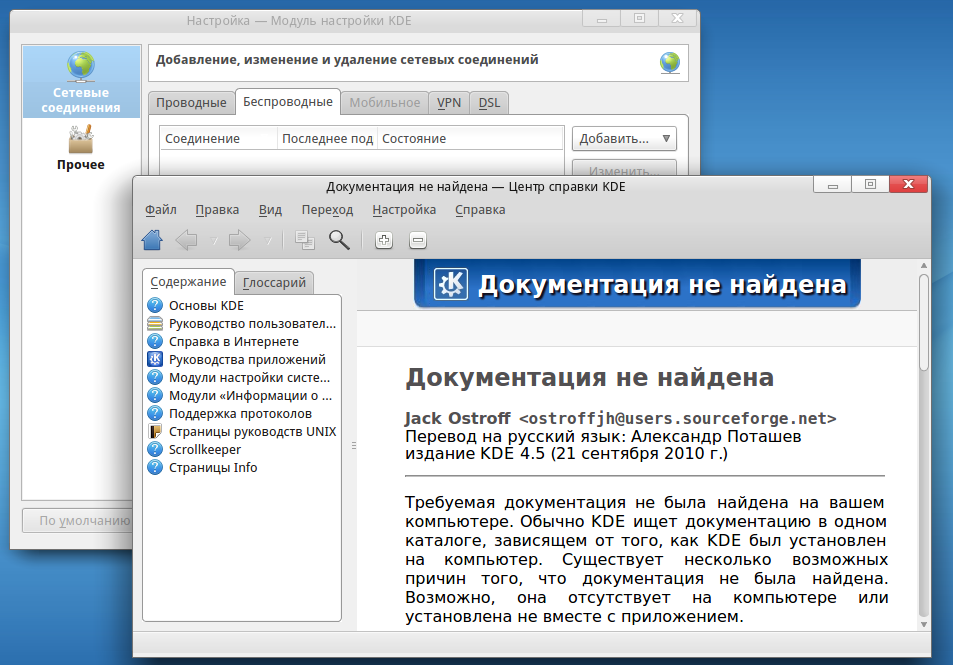The width and height of the screenshot is (953, 665).
Task: Click the icon beside Модули «Информации о…
Action: [x=155, y=395]
